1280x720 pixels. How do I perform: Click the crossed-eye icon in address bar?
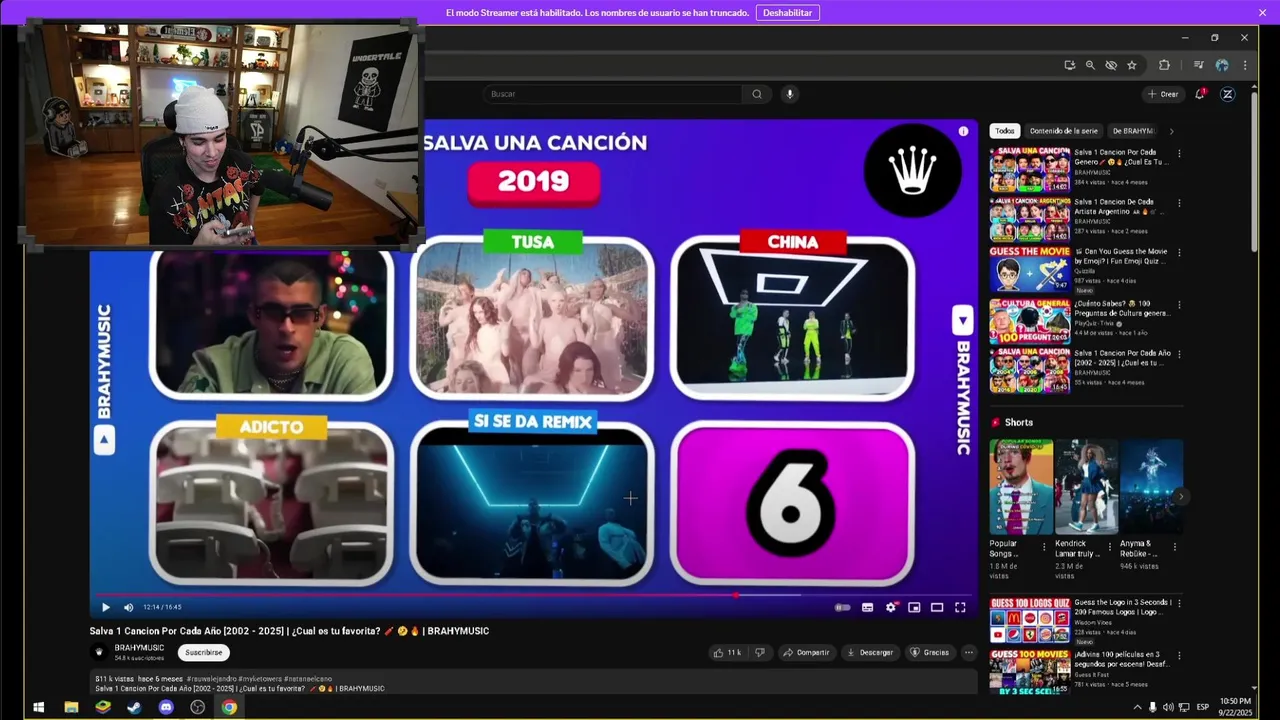1111,65
